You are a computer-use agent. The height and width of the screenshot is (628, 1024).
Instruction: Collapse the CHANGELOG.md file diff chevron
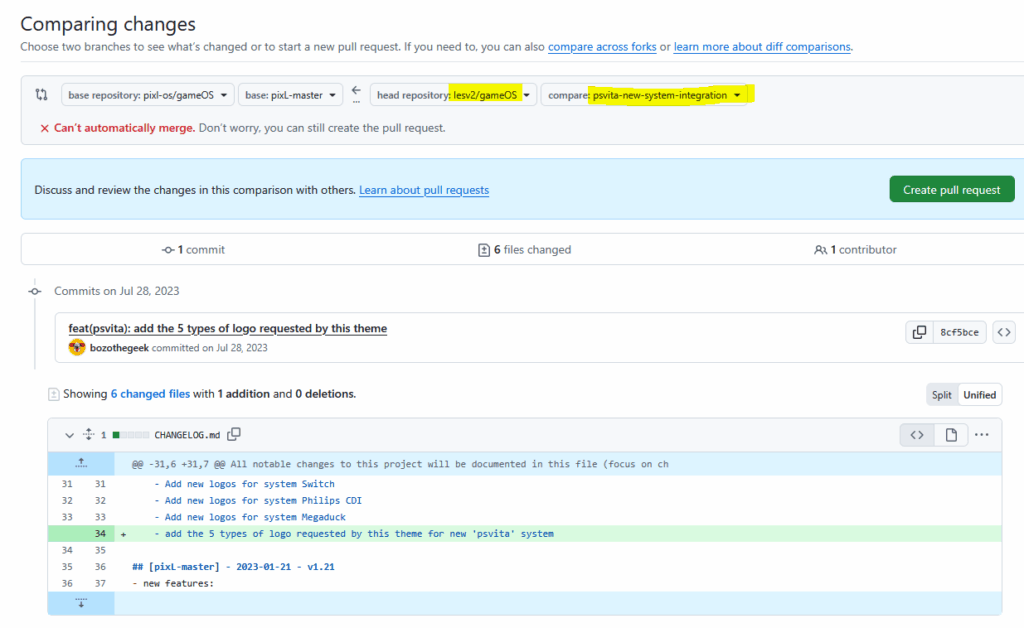tap(69, 435)
